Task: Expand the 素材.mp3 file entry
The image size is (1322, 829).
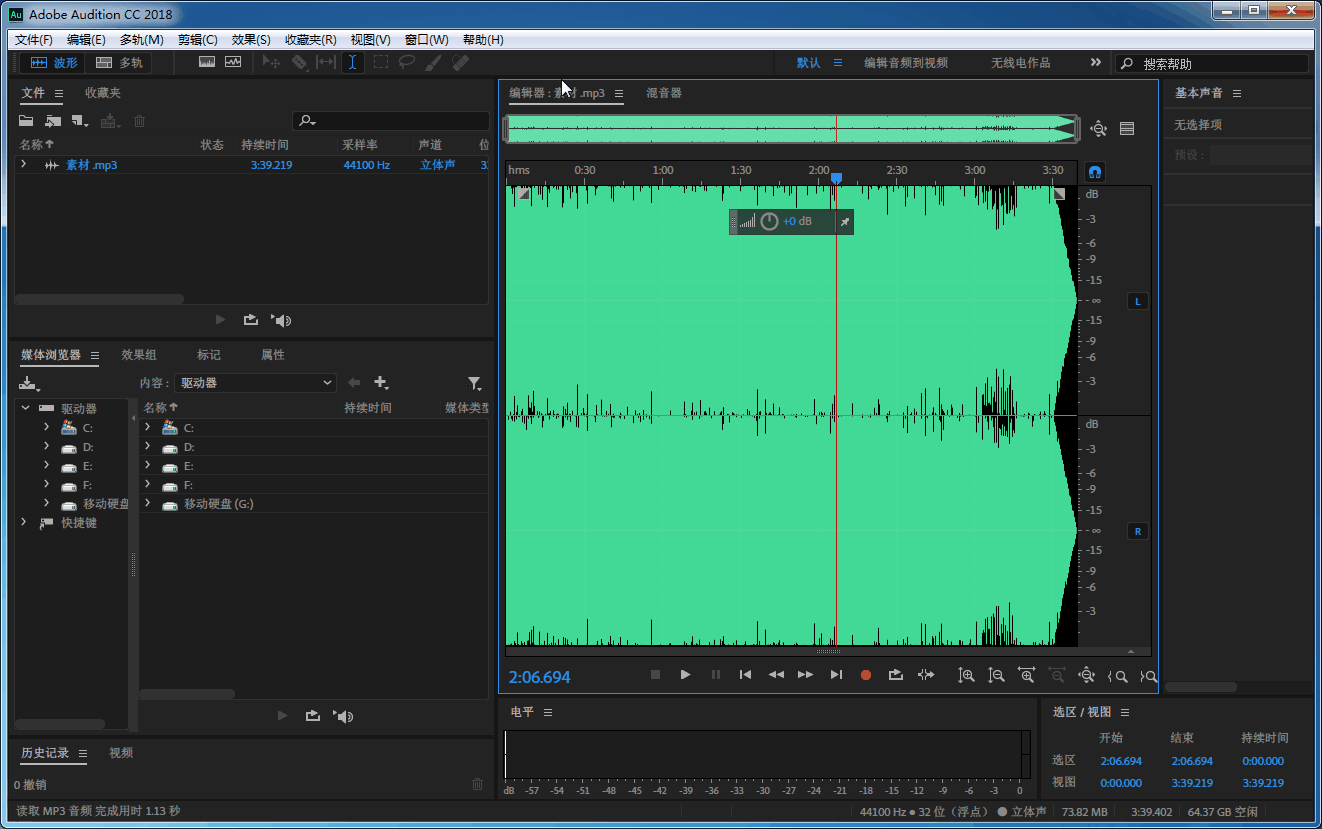Action: coord(23,164)
